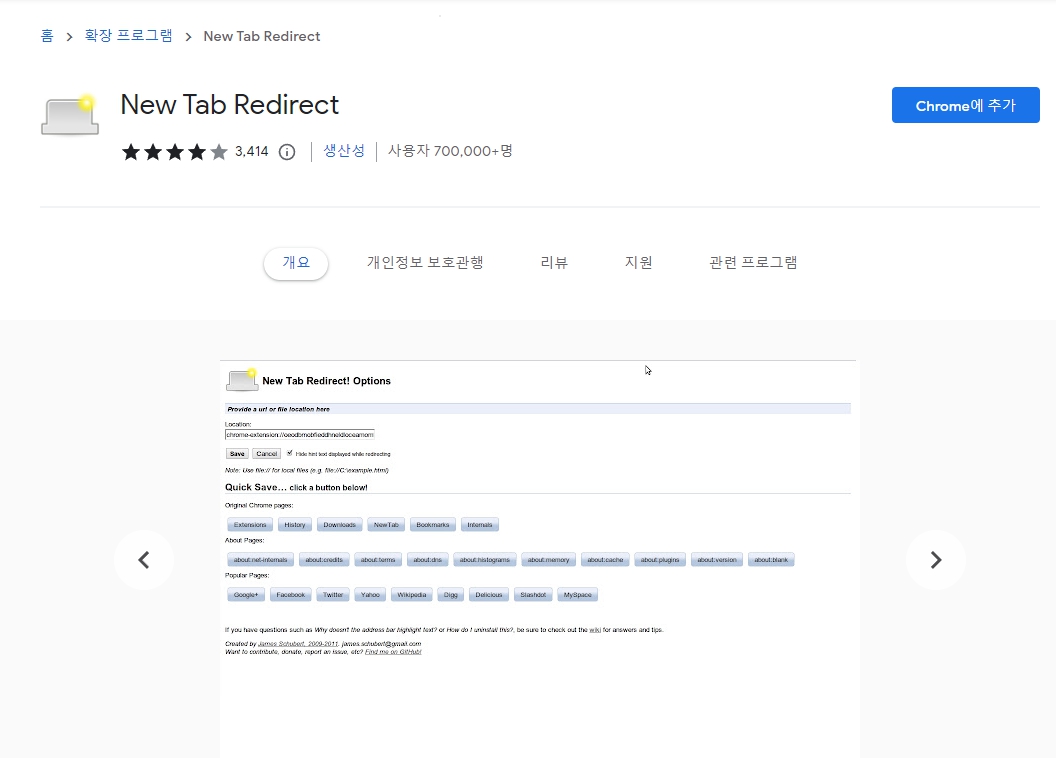Click the "Chrome에 추가" install button
The image size is (1056, 758).
tap(964, 104)
